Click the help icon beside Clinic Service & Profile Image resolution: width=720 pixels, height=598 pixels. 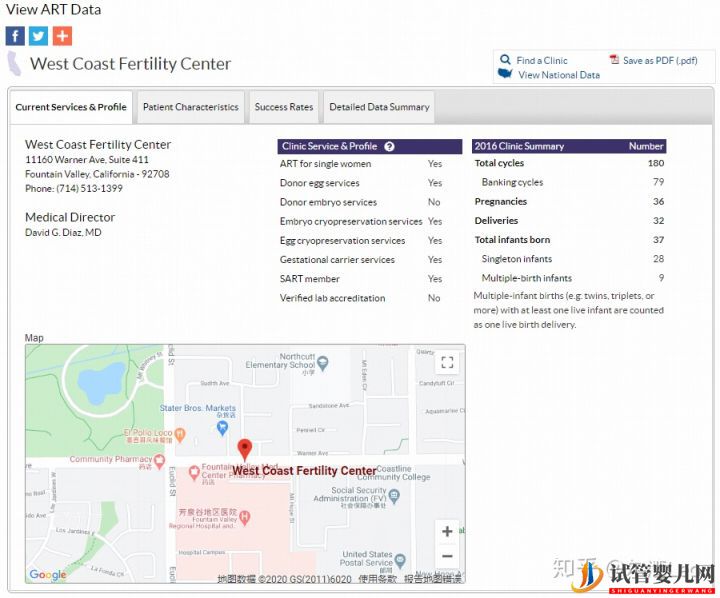point(389,146)
